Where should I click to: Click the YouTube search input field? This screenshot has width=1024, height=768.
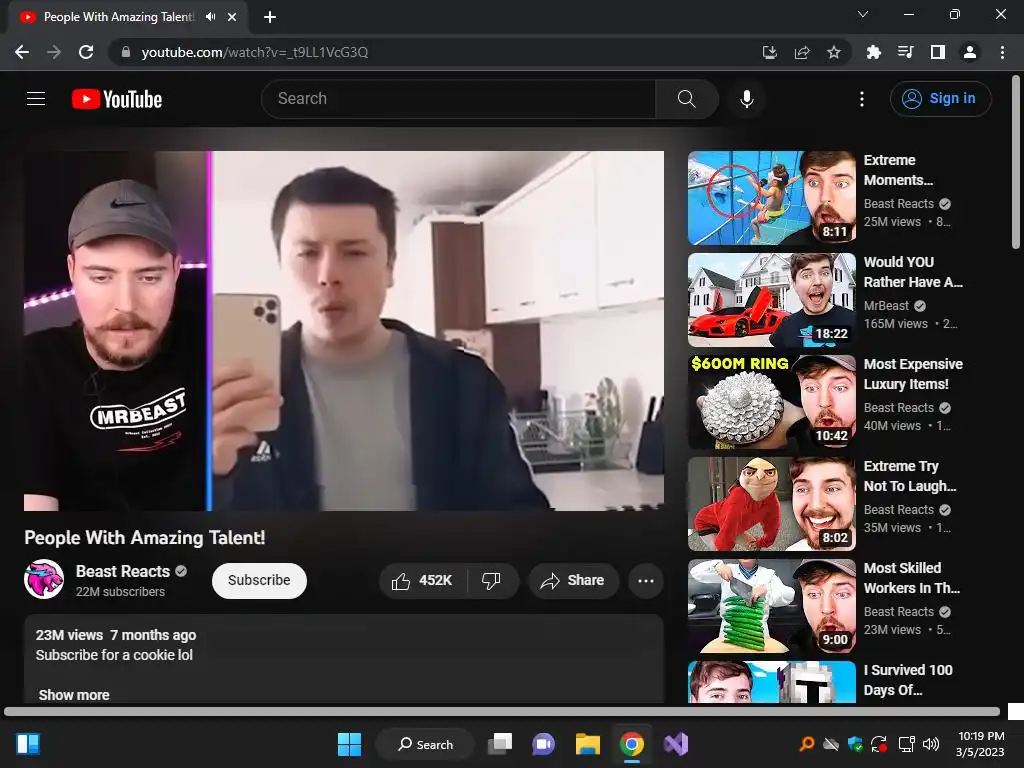tap(458, 99)
